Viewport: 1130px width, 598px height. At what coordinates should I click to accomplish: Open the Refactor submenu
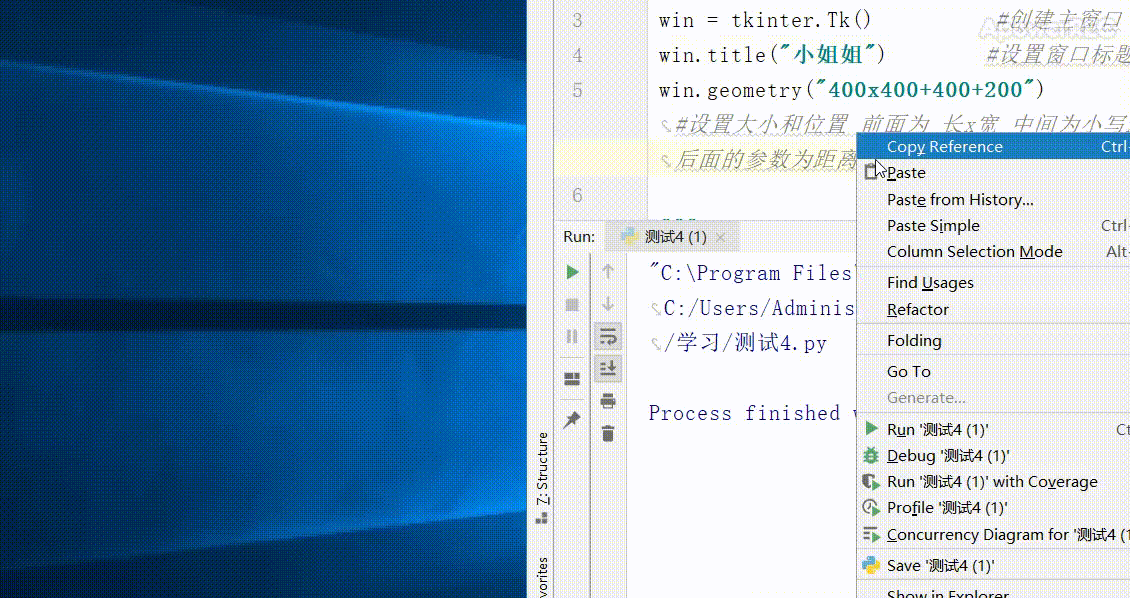point(993,309)
